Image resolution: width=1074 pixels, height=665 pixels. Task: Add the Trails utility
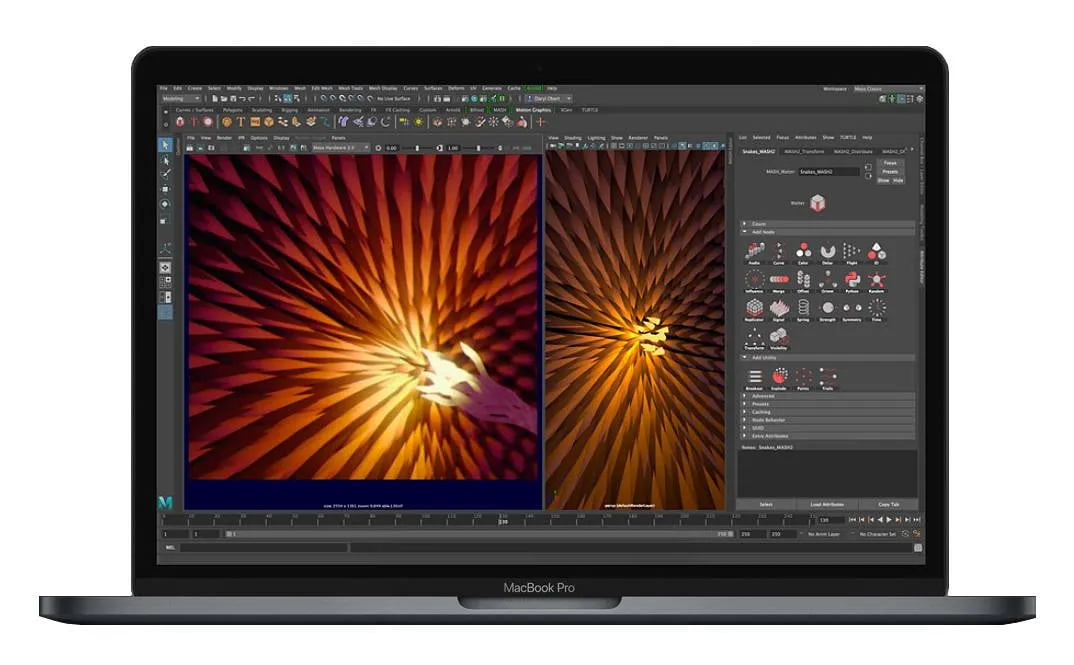(x=827, y=378)
